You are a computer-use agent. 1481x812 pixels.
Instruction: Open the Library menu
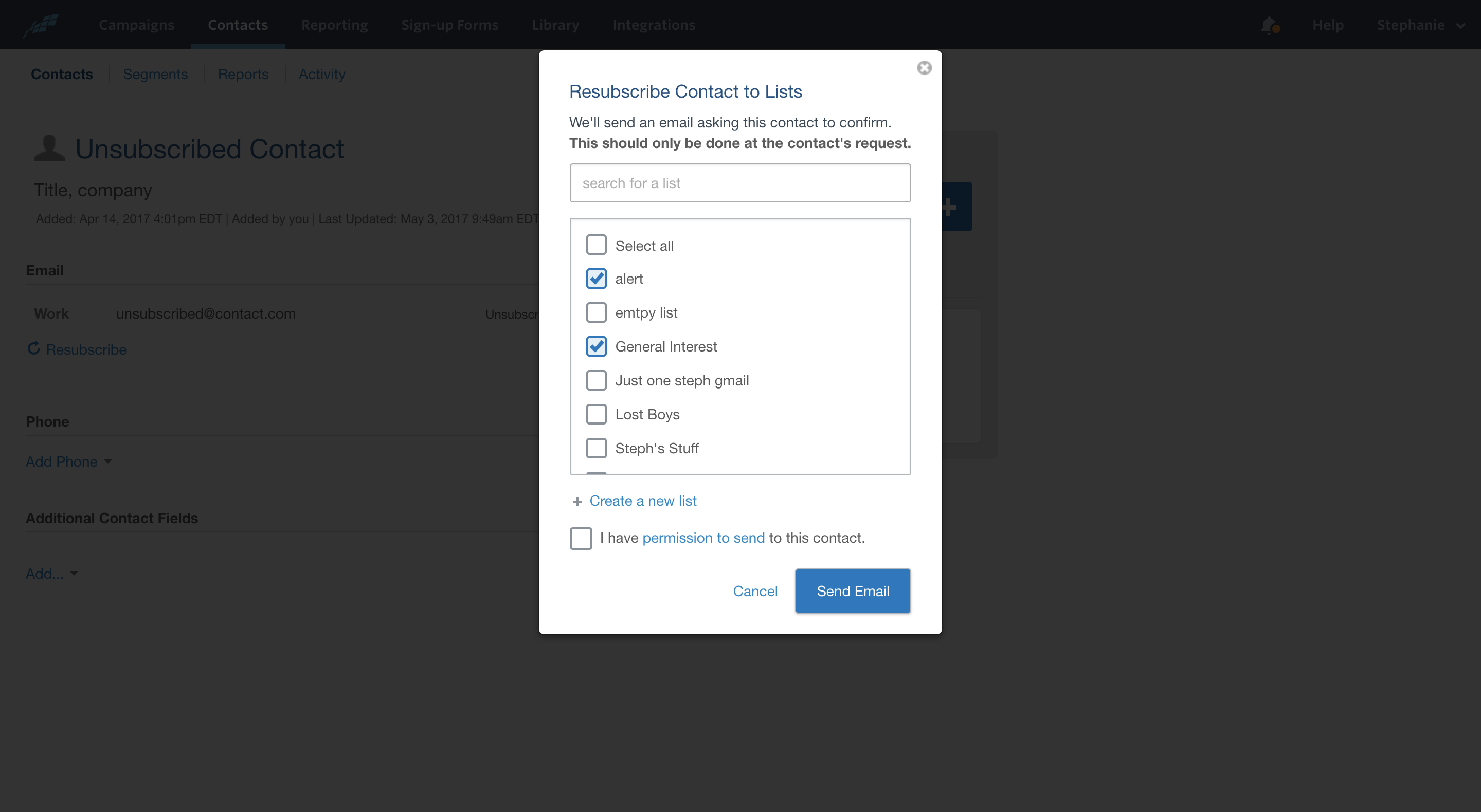pos(555,25)
